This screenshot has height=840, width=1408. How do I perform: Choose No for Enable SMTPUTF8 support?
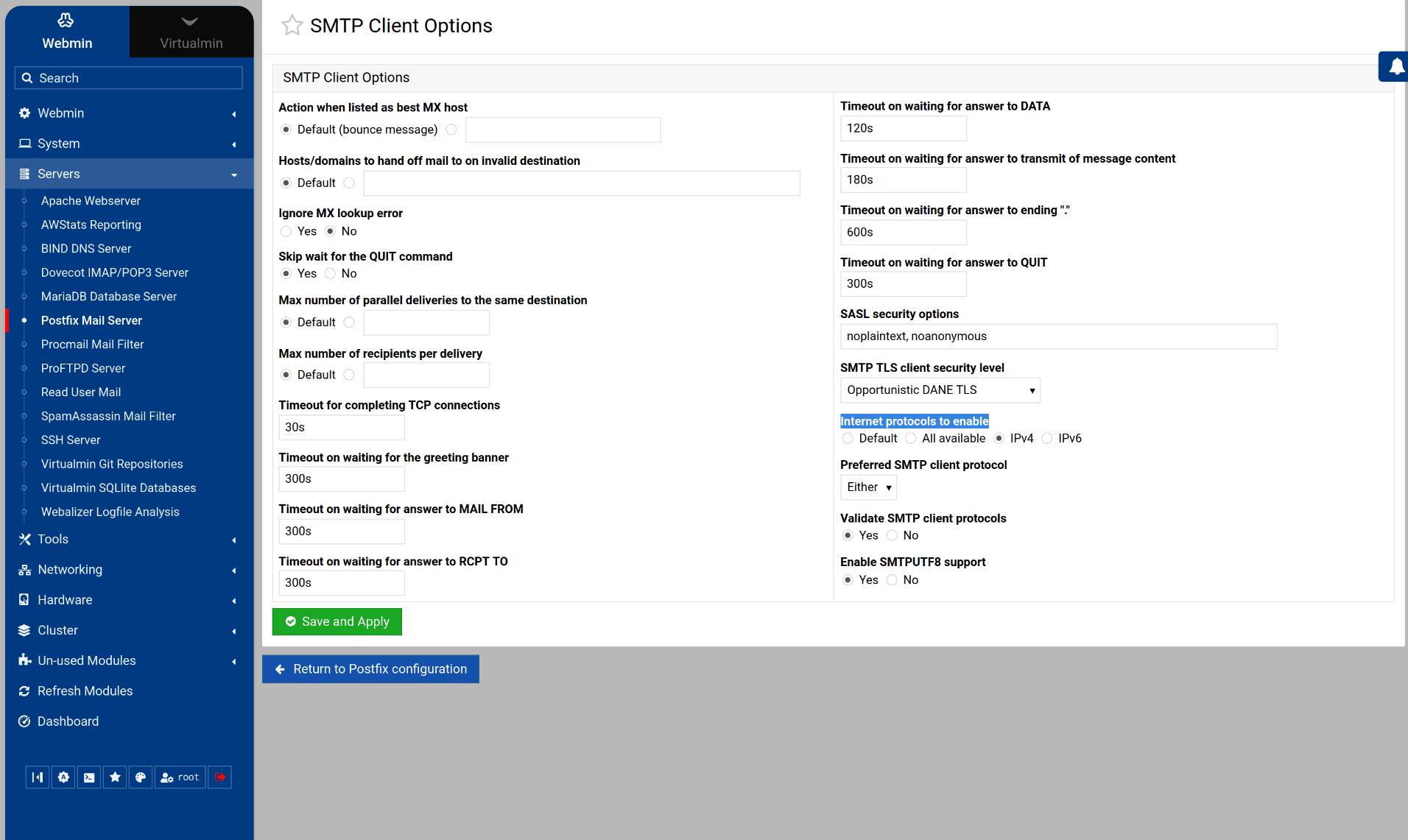[x=892, y=580]
